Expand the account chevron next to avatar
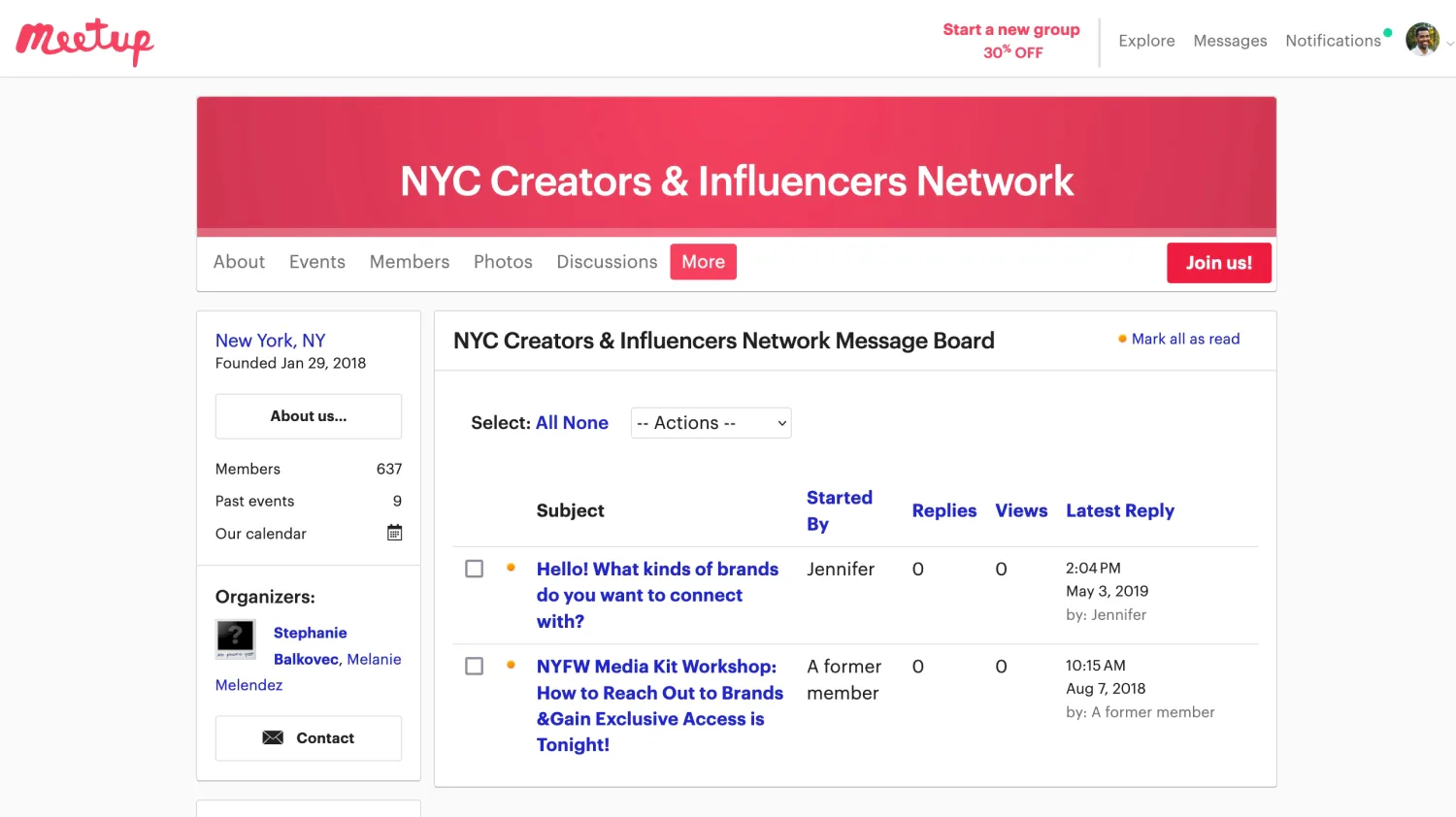The image size is (1456, 817). tap(1449, 44)
